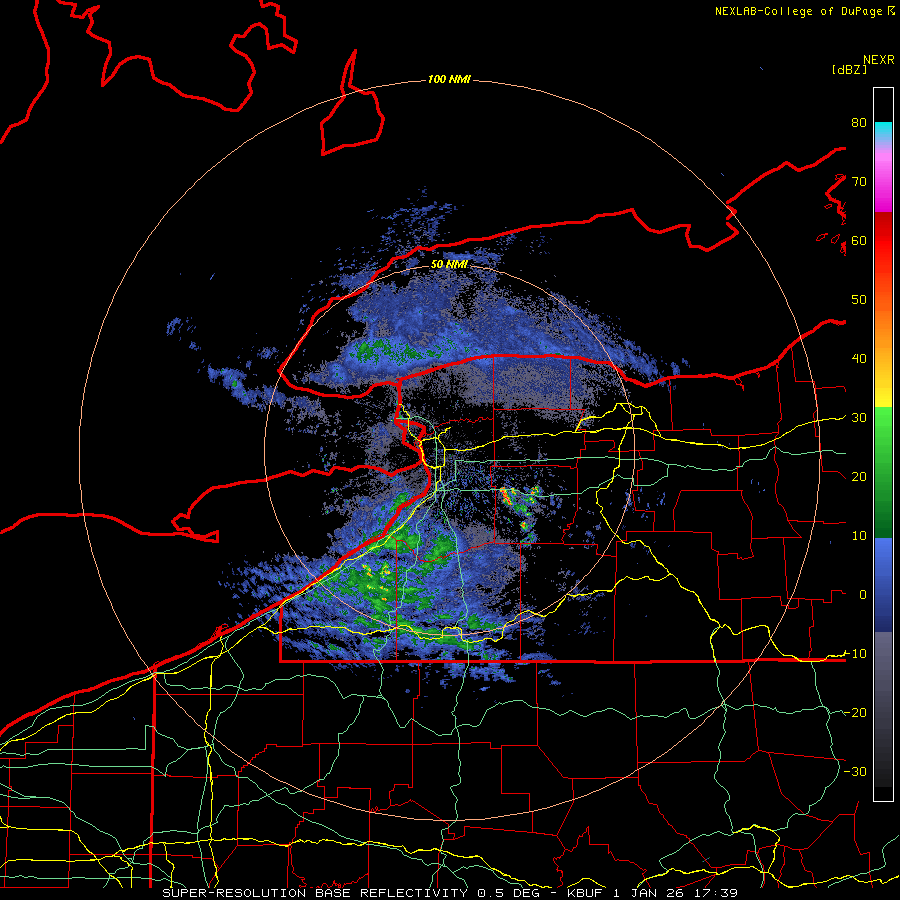Image resolution: width=900 pixels, height=900 pixels.
Task: Click the cyan segment of the color bar
Action: pos(883,132)
